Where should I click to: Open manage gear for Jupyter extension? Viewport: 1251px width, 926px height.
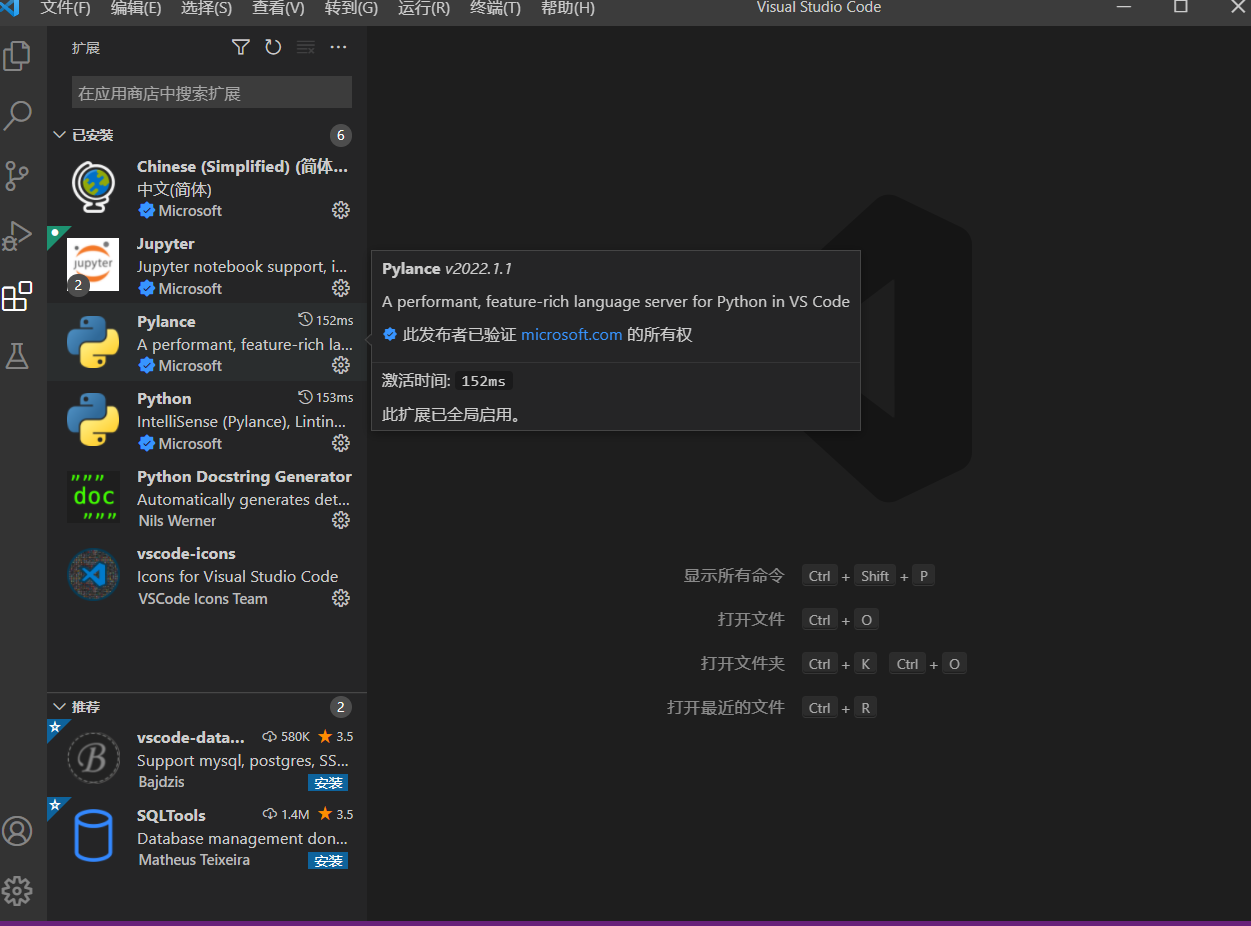341,288
